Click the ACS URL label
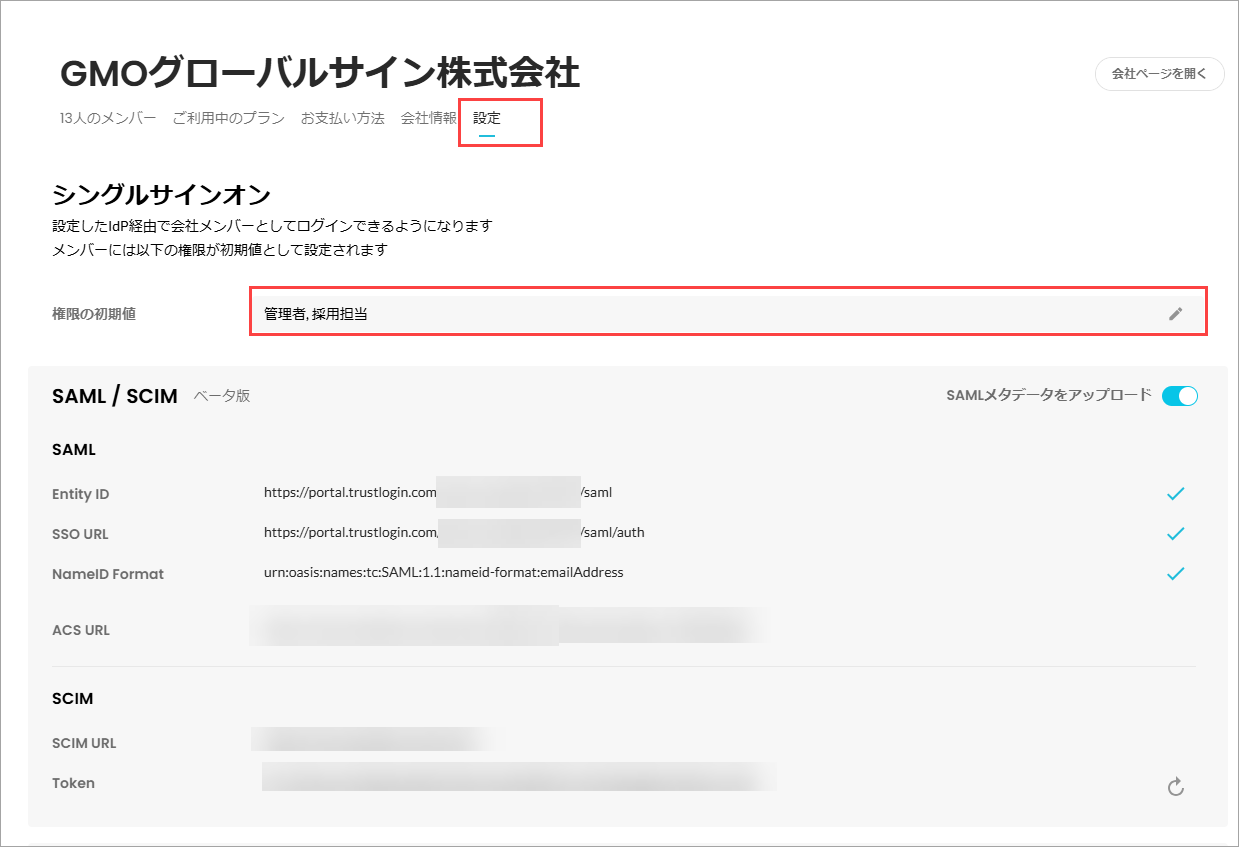 coord(81,630)
